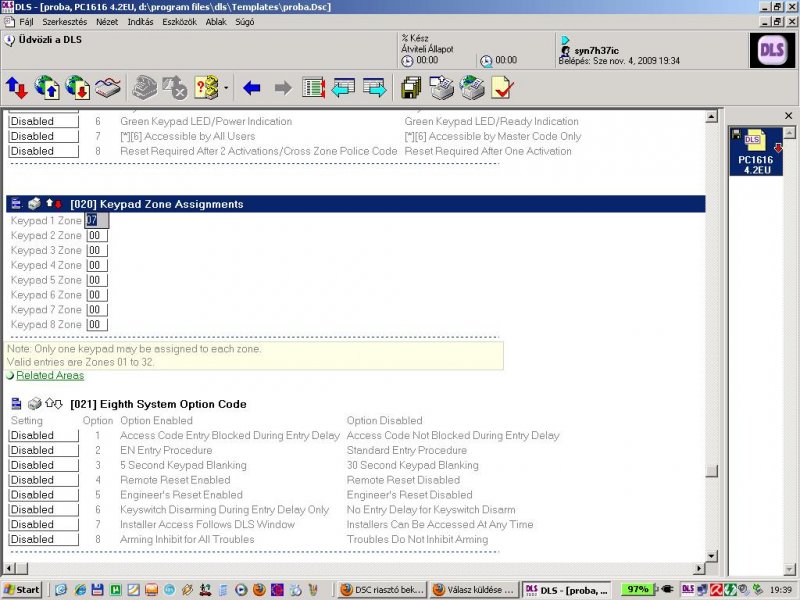Close the right side account panel
800x600 pixels.
click(788, 116)
